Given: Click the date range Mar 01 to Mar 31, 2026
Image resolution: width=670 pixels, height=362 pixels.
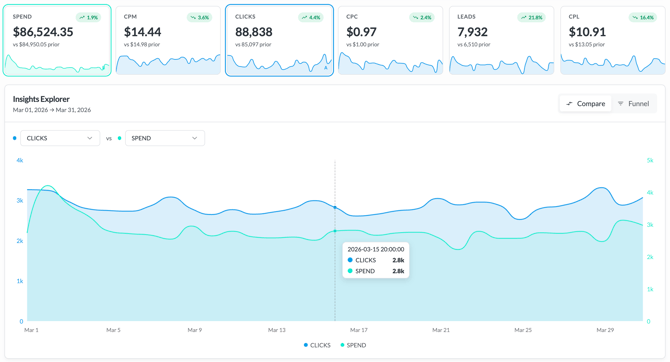Looking at the screenshot, I should pyautogui.click(x=52, y=110).
